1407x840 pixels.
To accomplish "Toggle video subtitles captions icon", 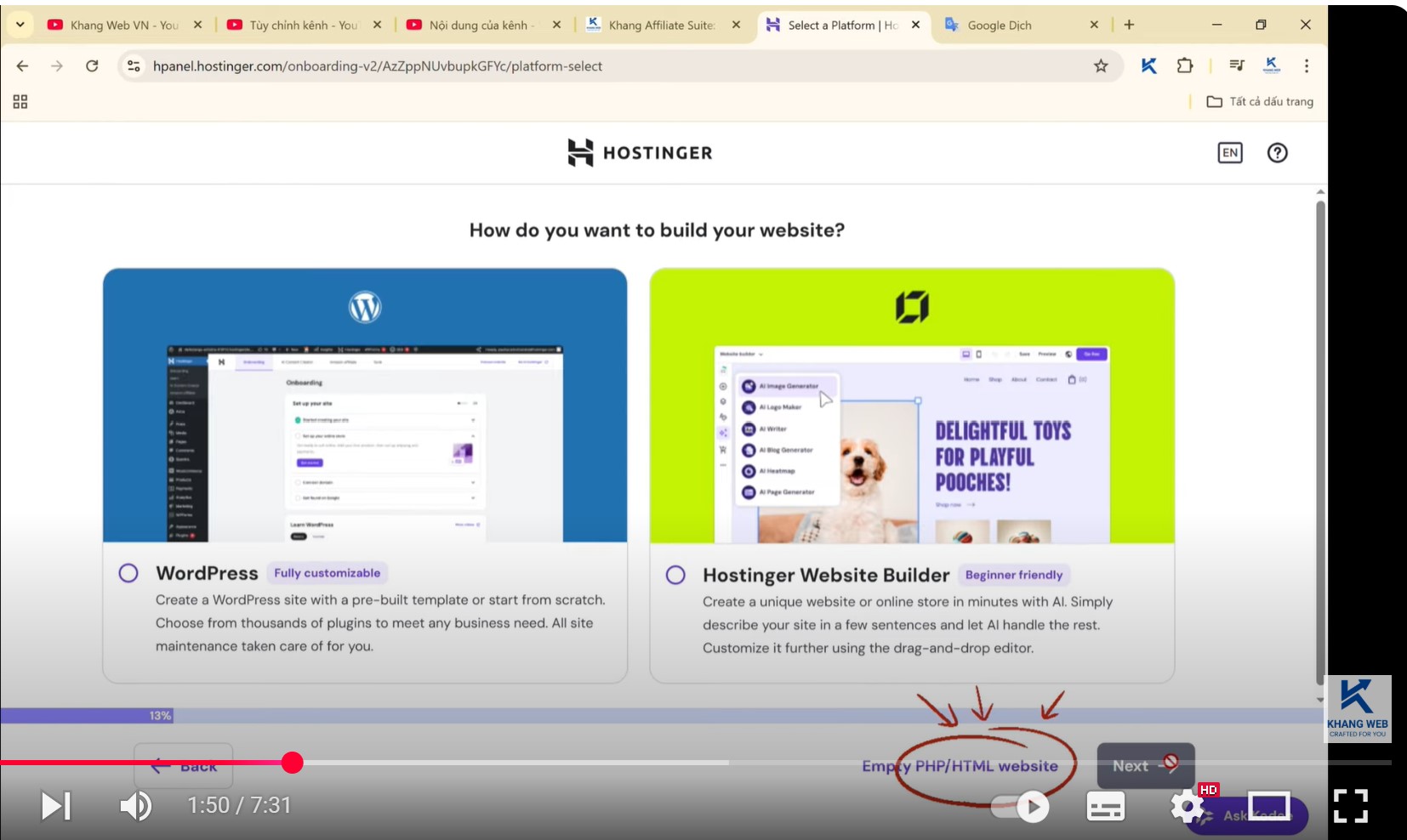I will [x=1105, y=806].
